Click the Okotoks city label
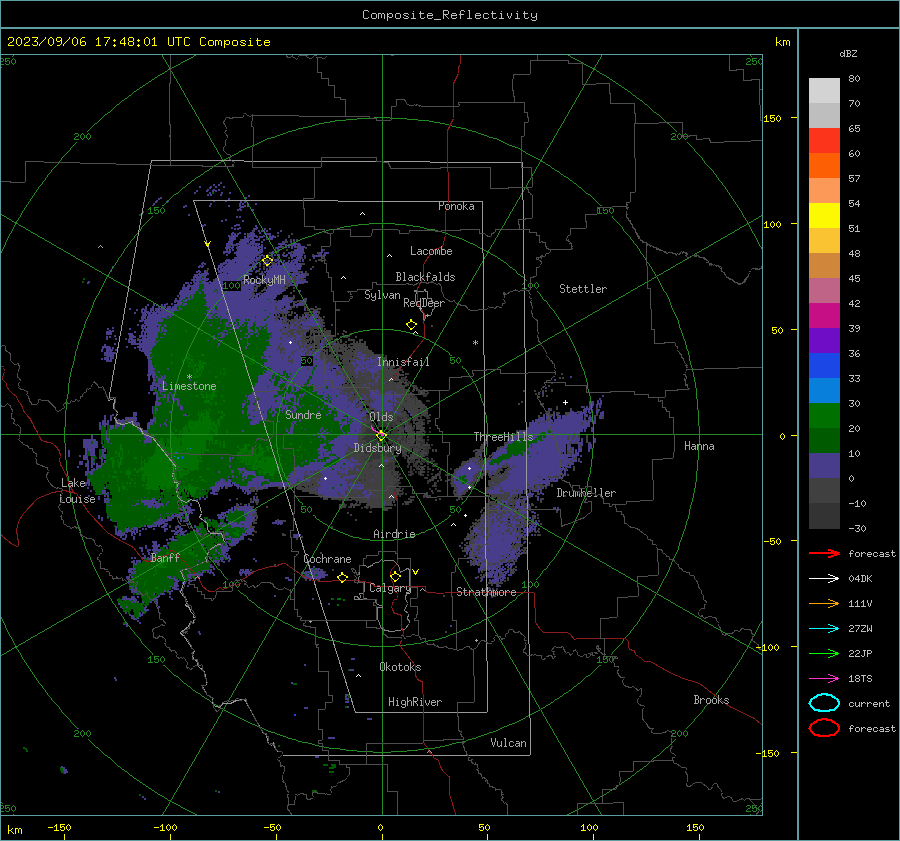Screen dimensions: 900x841 coord(400,667)
